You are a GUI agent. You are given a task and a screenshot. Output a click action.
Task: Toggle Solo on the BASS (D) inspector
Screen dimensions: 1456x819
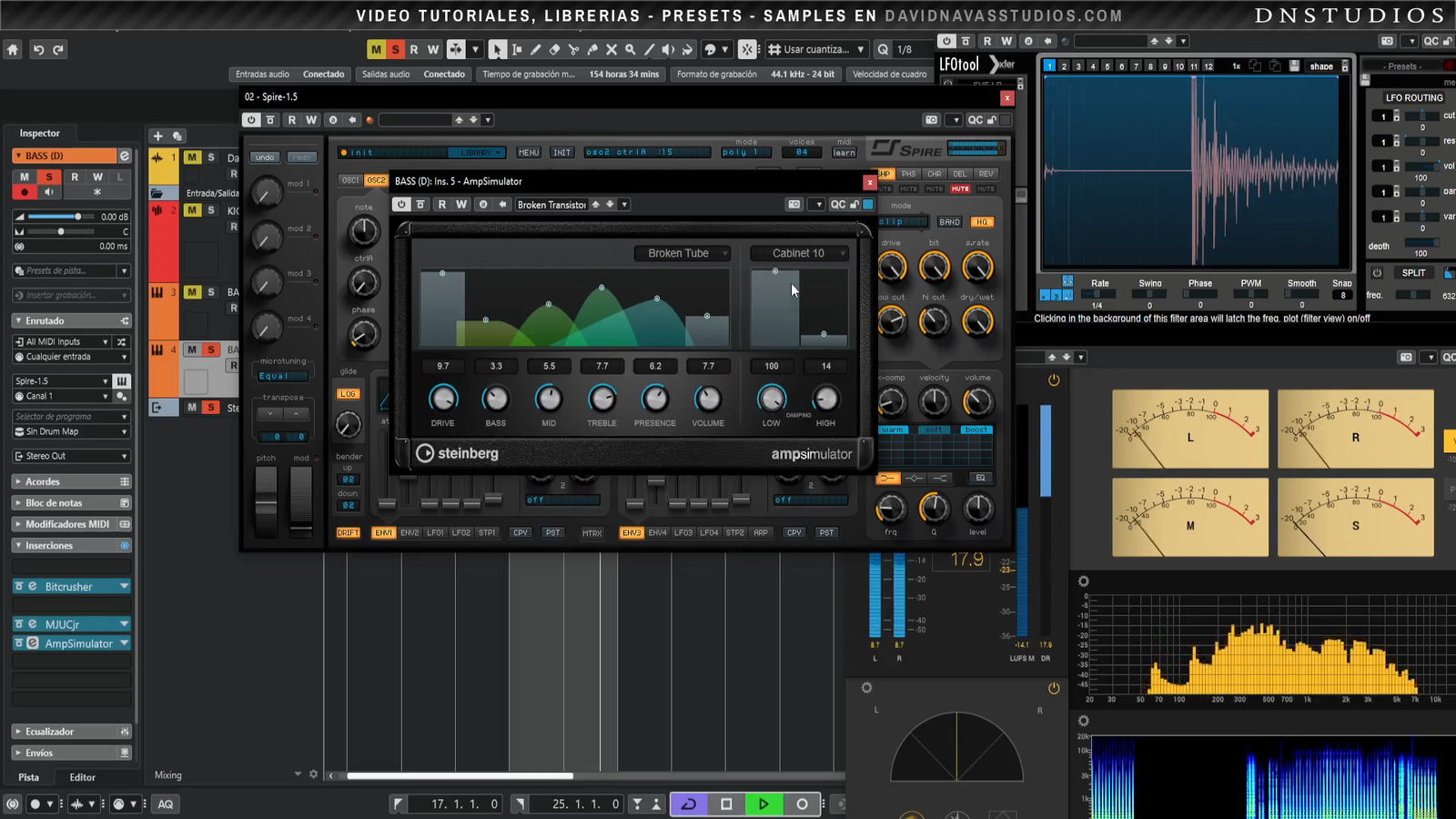tap(49, 177)
